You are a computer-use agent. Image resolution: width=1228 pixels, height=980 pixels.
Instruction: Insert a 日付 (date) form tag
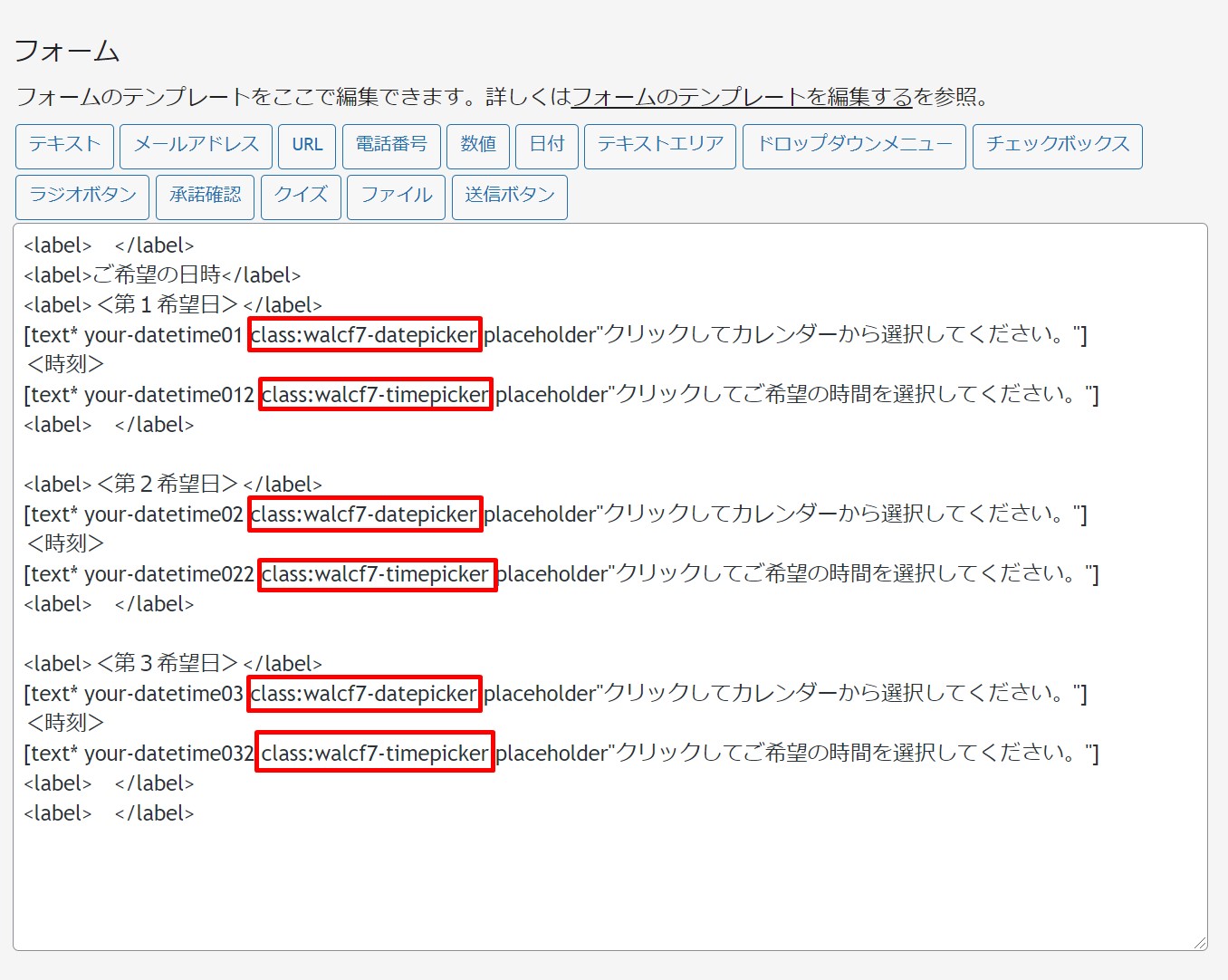[x=546, y=146]
